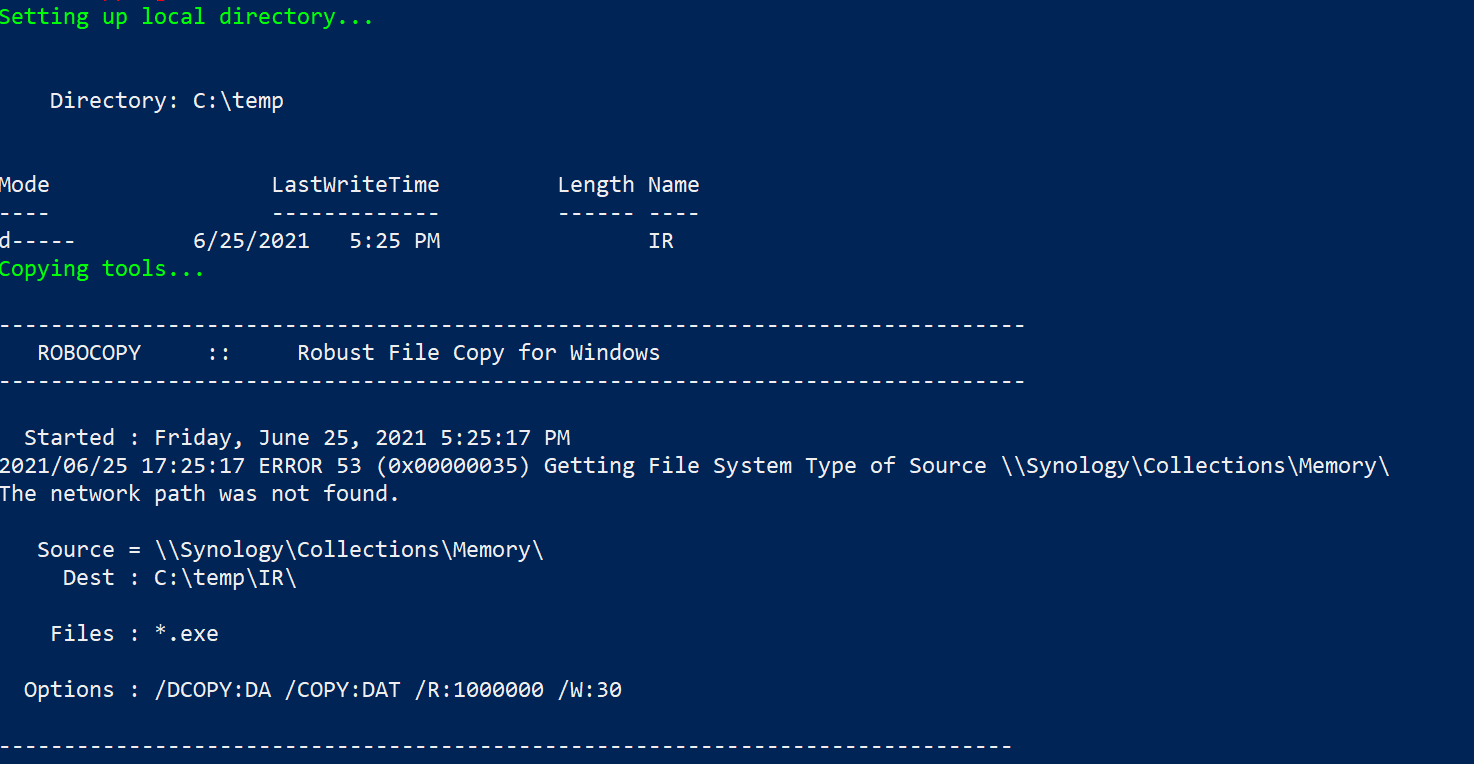
Task: Click the 'Length' column header
Action: point(596,185)
